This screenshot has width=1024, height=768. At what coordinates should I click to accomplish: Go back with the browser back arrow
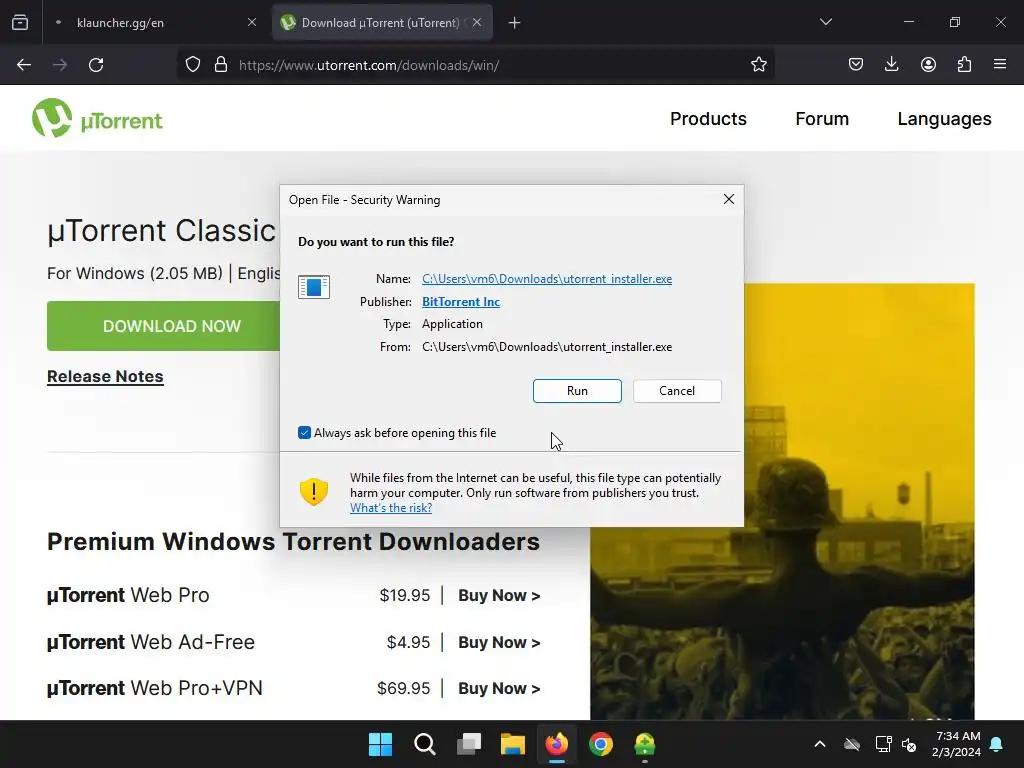(24, 65)
